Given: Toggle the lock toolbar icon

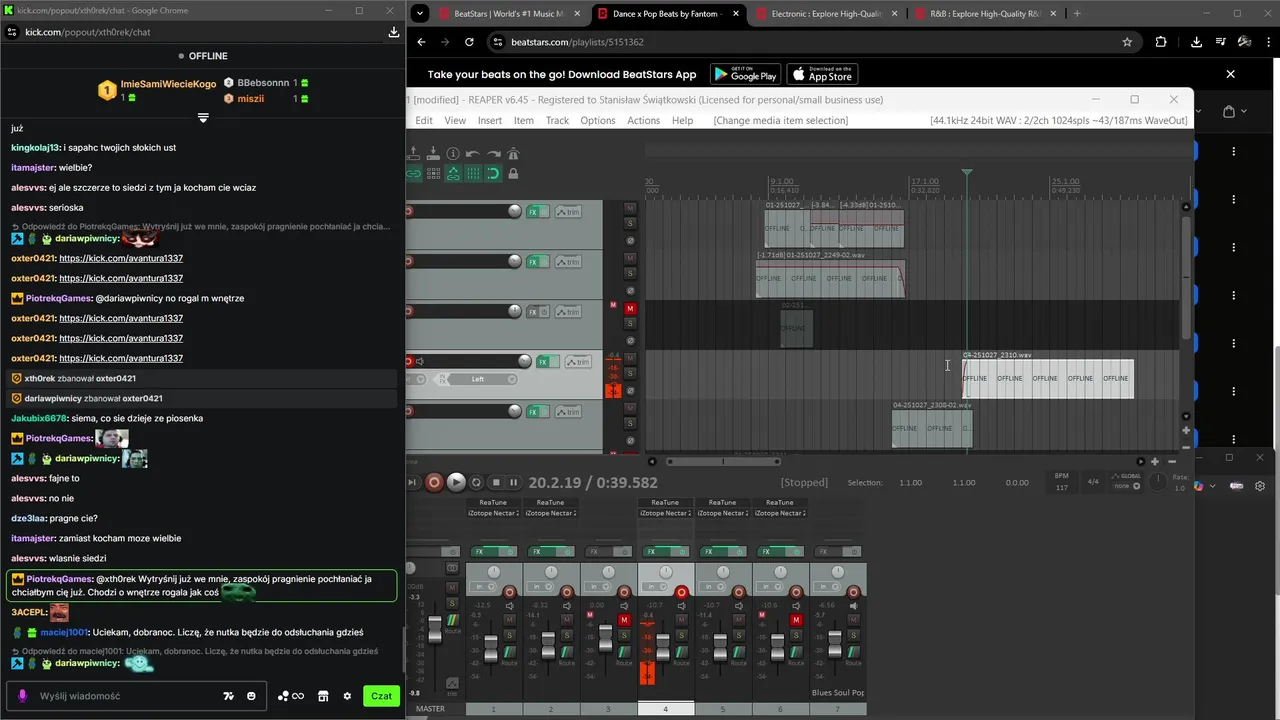Looking at the screenshot, I should click(x=513, y=174).
